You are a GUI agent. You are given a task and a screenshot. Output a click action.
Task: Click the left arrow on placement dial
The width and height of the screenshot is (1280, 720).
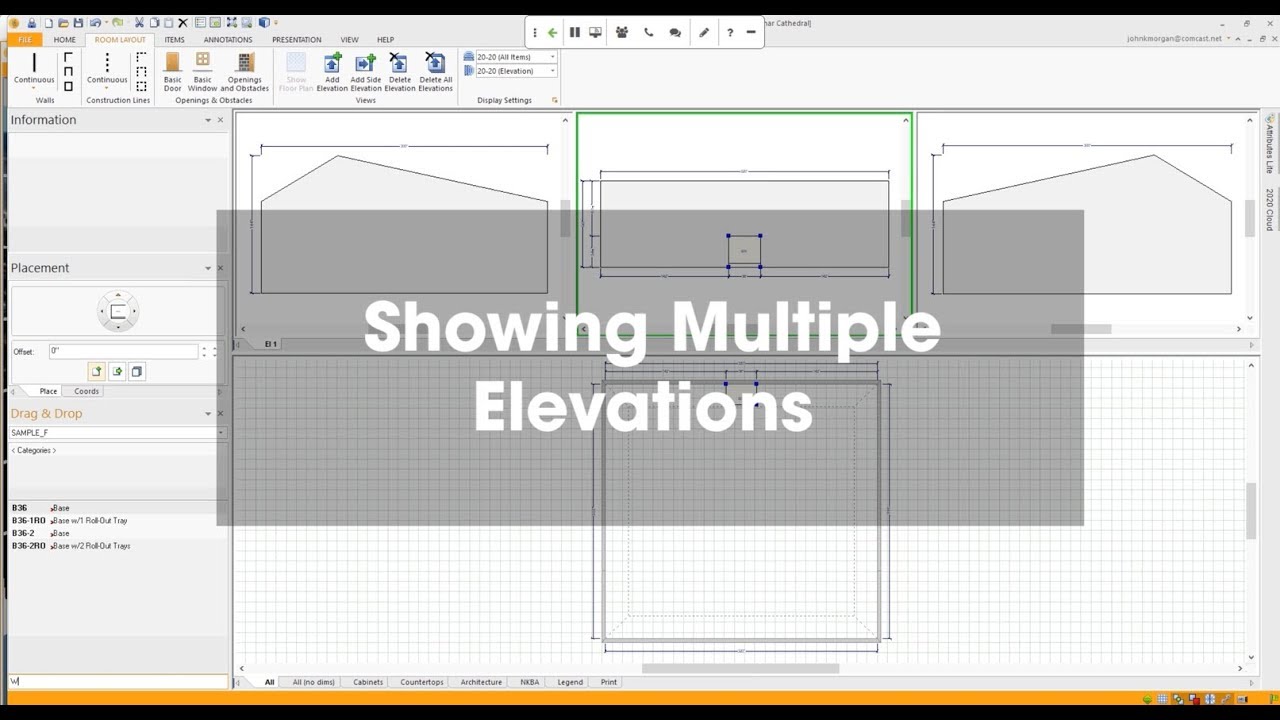[102, 312]
